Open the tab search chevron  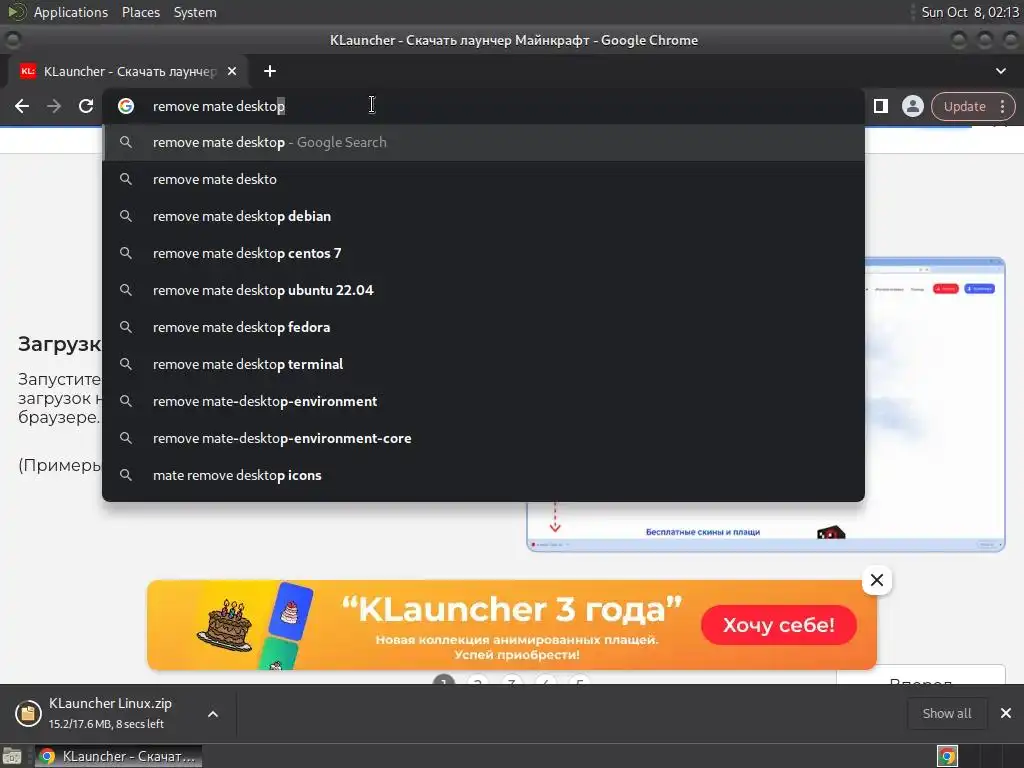pos(1000,71)
